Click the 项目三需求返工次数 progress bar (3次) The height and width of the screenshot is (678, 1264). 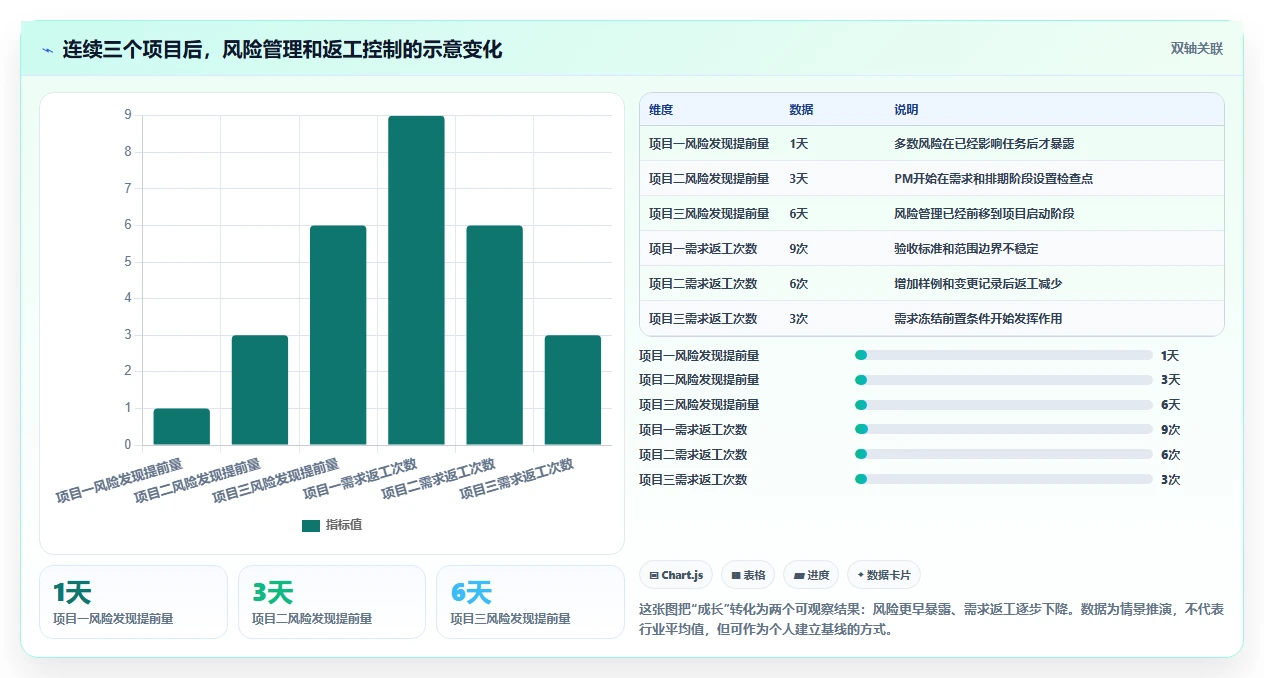1004,479
